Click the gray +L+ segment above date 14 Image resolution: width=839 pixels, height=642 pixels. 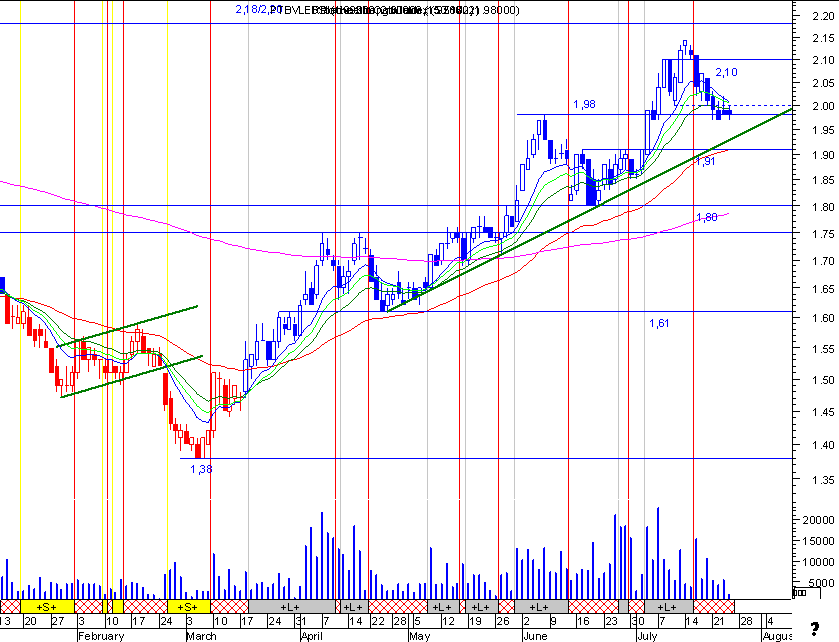pos(354,607)
